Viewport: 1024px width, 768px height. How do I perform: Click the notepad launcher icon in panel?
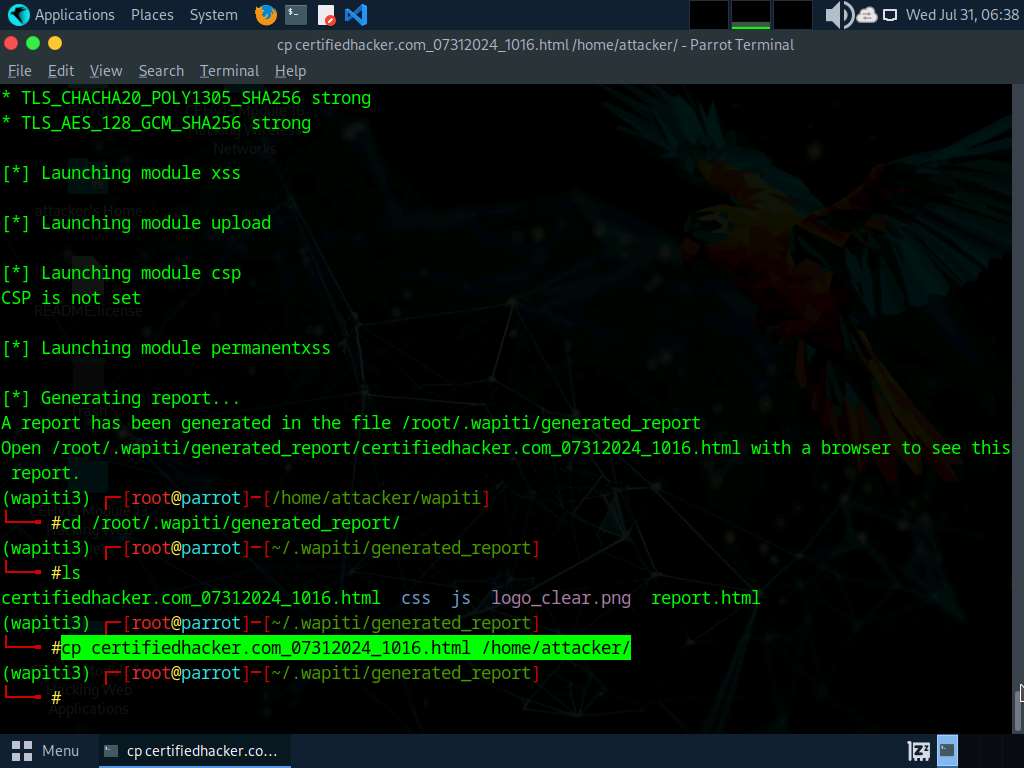[x=326, y=15]
